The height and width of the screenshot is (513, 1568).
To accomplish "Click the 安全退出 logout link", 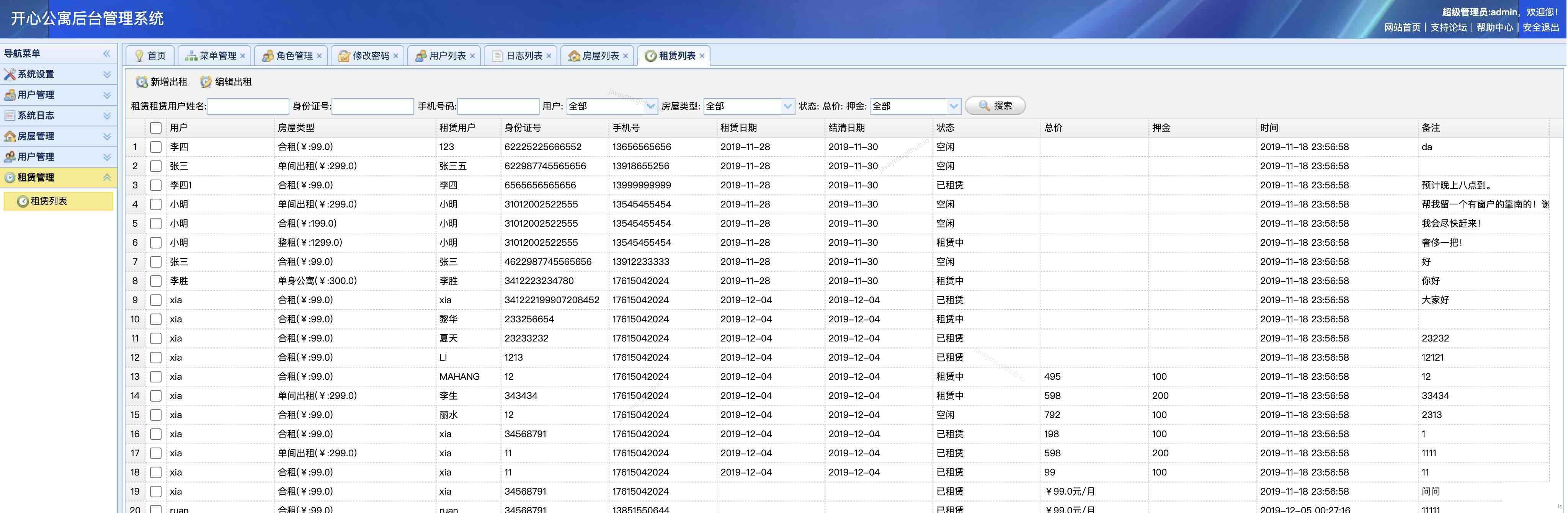I will point(1540,28).
